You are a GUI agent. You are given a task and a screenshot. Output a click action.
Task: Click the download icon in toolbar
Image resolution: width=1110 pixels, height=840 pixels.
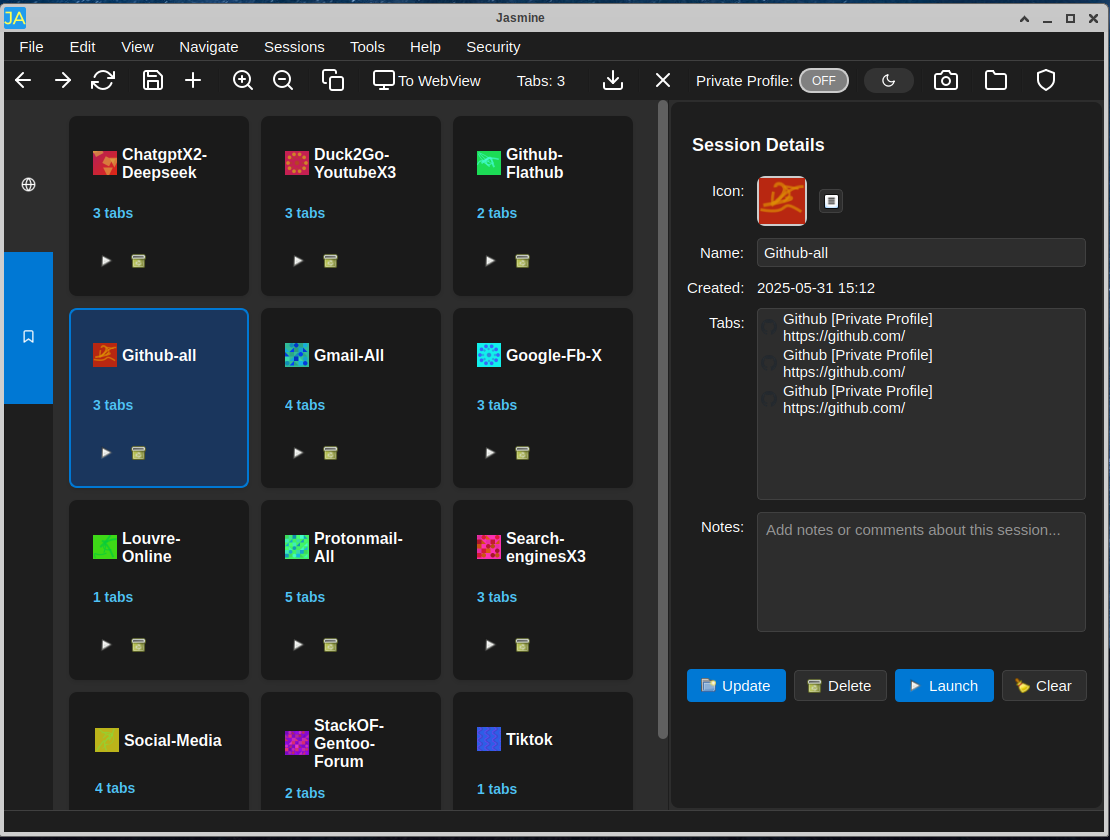pyautogui.click(x=614, y=80)
